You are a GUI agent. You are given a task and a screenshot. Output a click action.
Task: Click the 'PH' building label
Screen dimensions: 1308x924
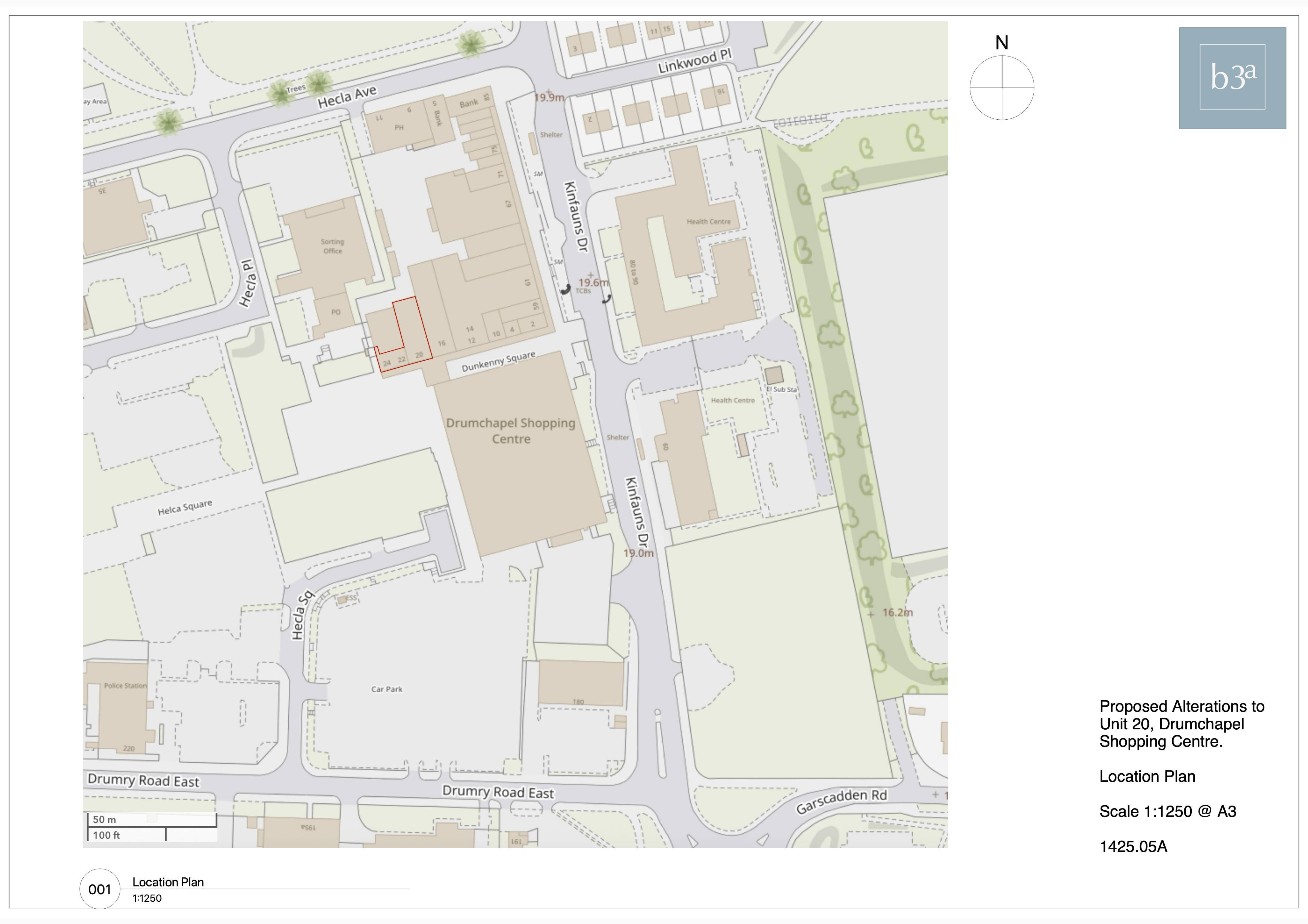pos(399,128)
